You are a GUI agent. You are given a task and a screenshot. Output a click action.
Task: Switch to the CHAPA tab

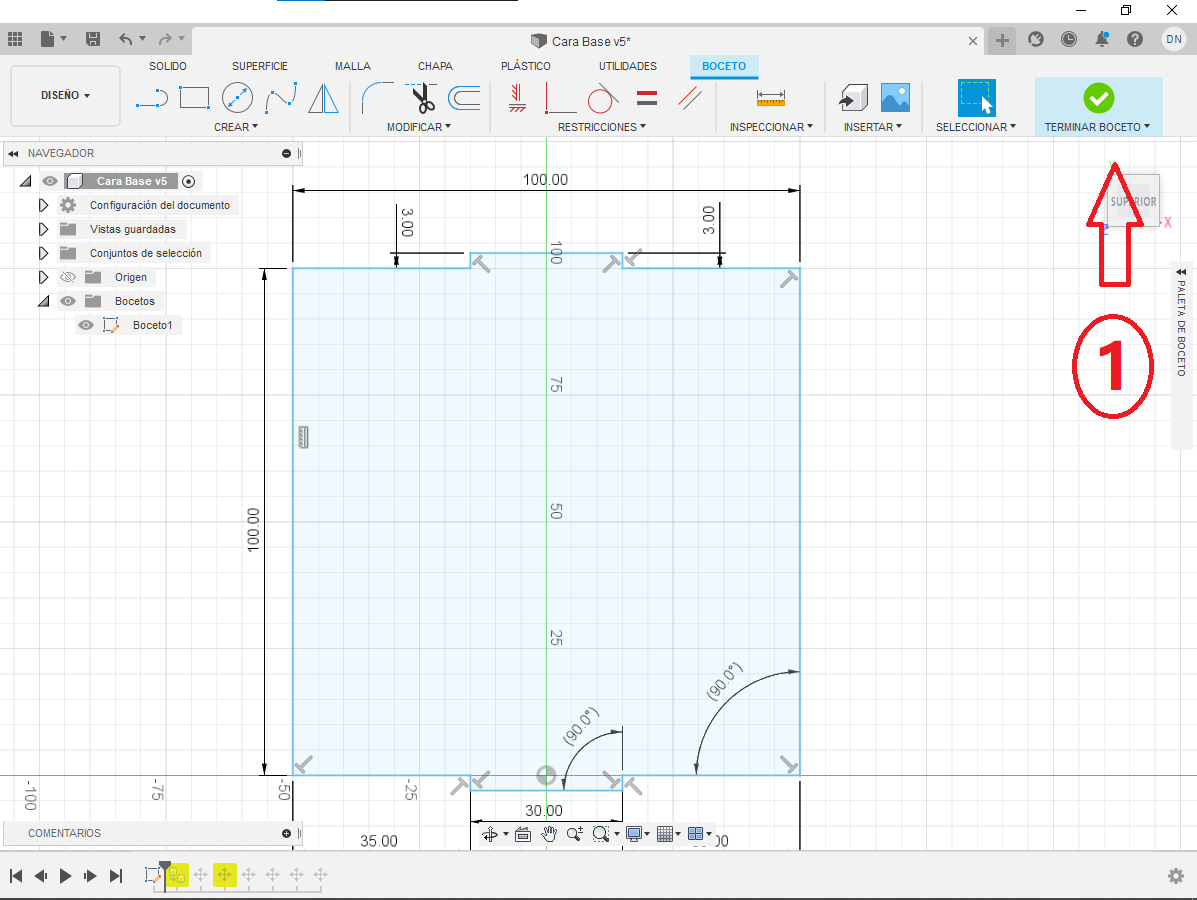point(435,66)
